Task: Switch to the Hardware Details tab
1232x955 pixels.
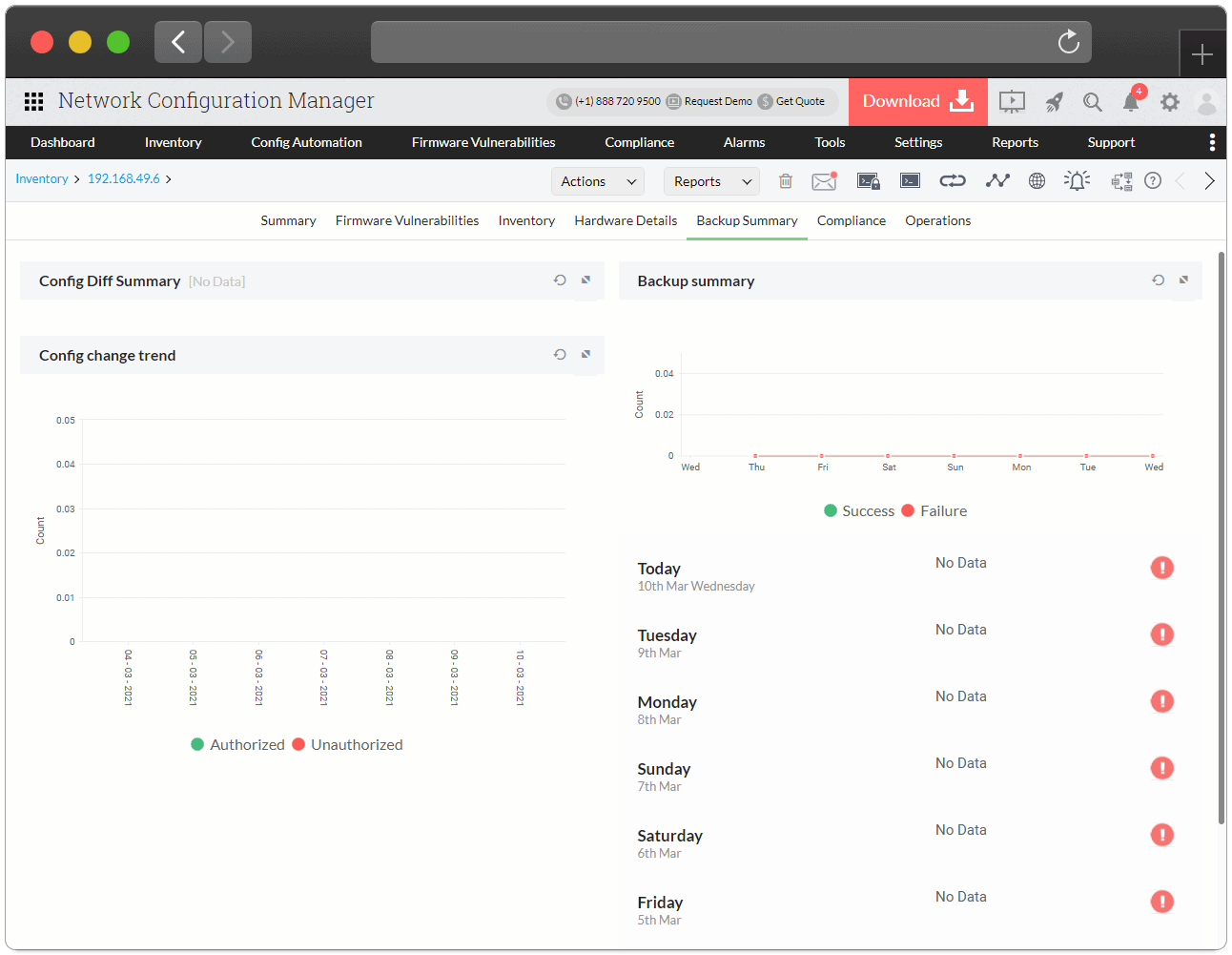Action: point(626,220)
